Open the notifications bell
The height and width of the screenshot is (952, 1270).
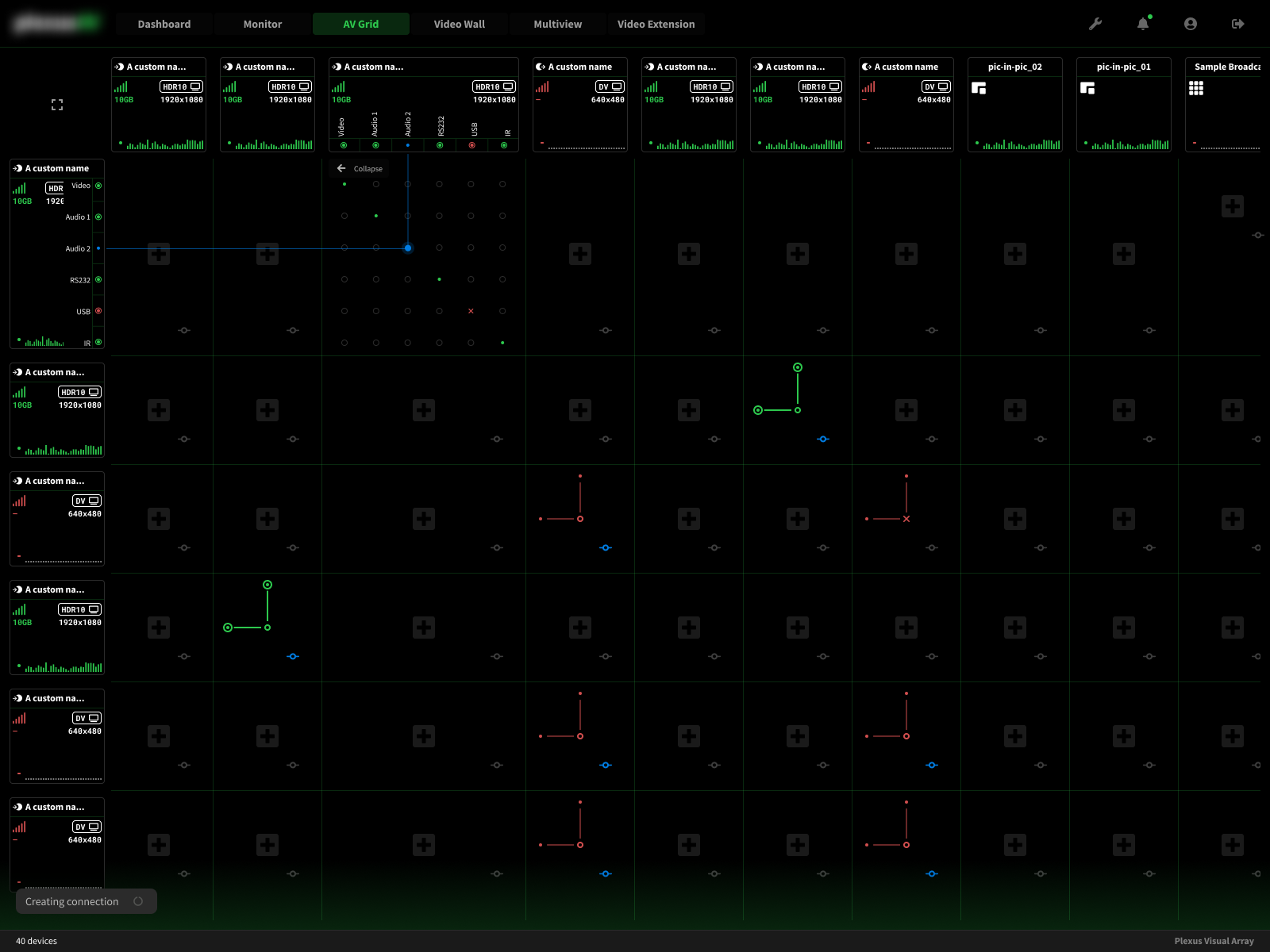1143,24
